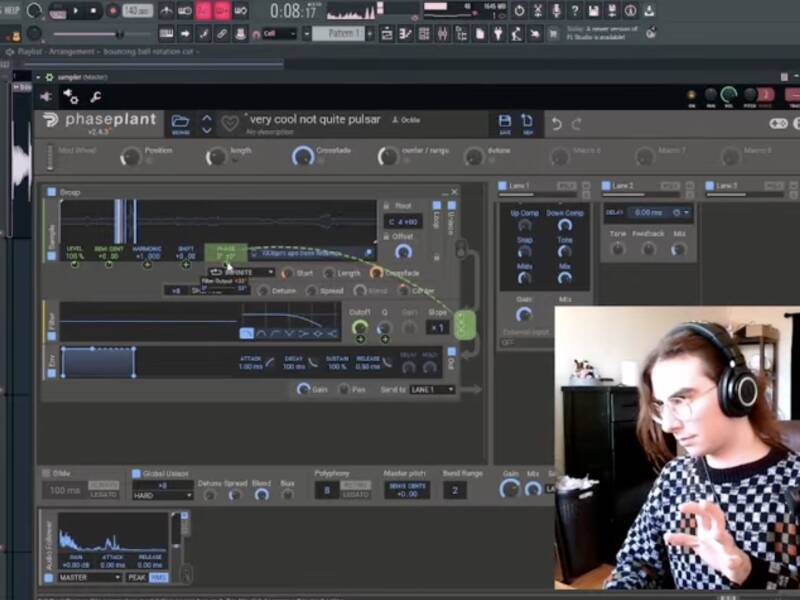Toggle Lane 1 enable checkbox
This screenshot has height=600, width=800.
tap(502, 186)
